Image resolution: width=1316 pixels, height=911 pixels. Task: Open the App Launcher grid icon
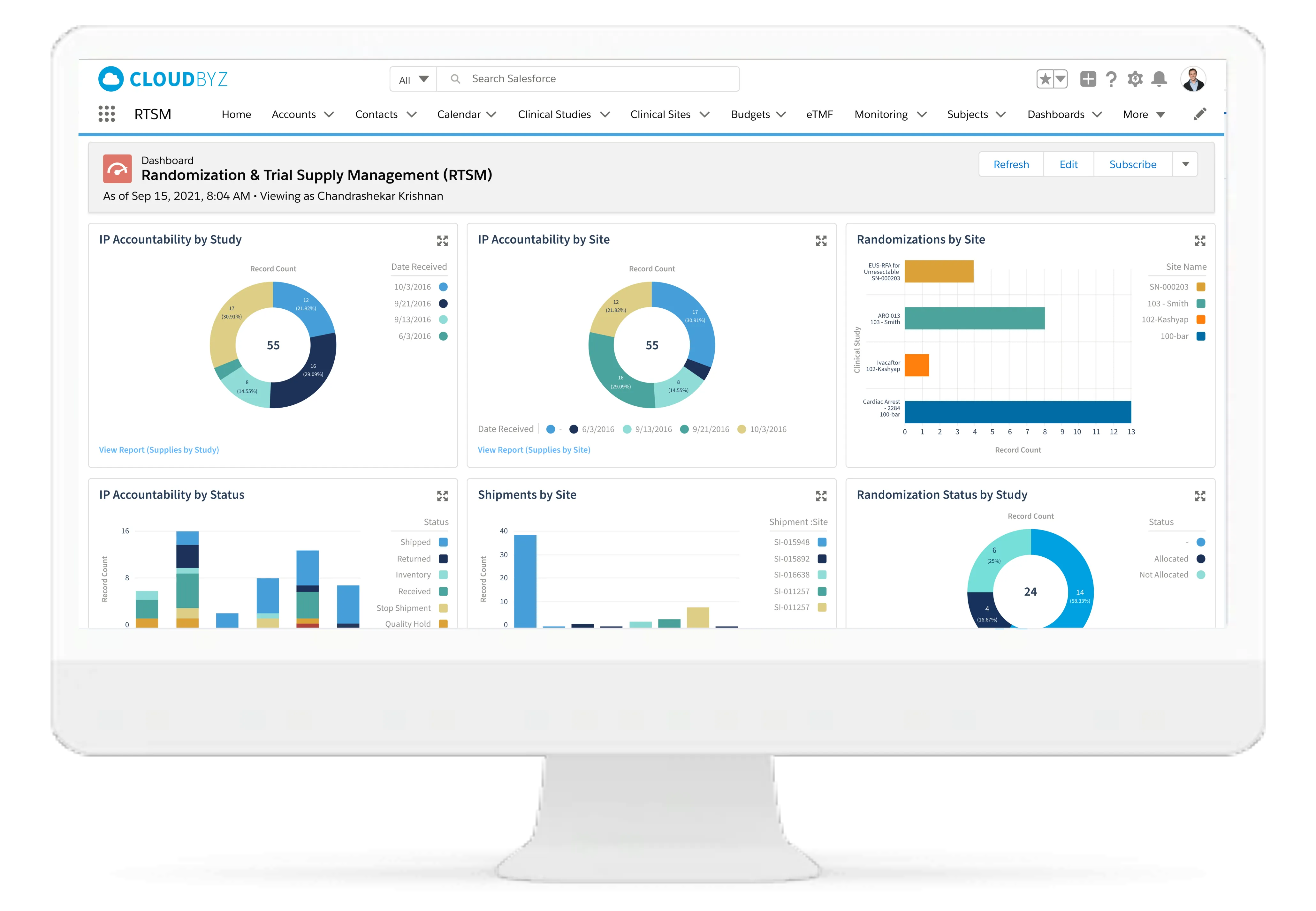coord(107,114)
